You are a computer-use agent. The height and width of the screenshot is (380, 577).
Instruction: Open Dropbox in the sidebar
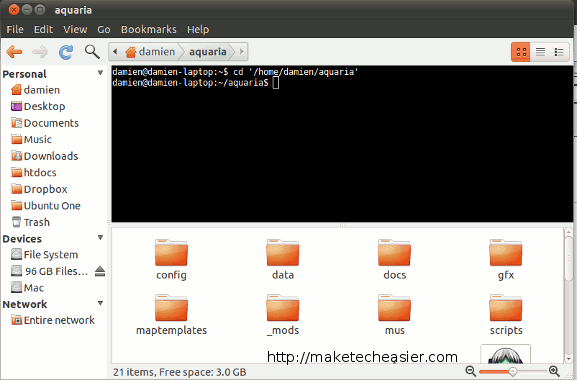coord(39,189)
